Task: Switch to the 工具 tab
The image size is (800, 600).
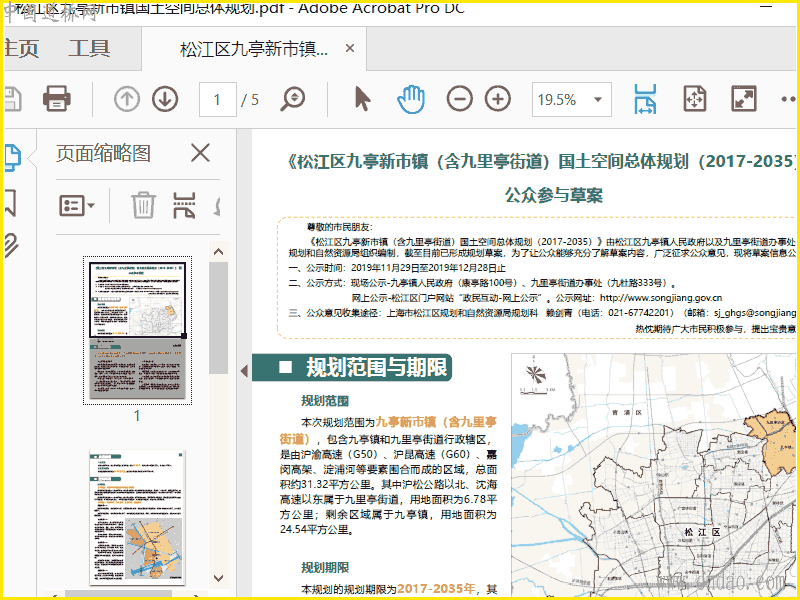Action: pos(89,48)
